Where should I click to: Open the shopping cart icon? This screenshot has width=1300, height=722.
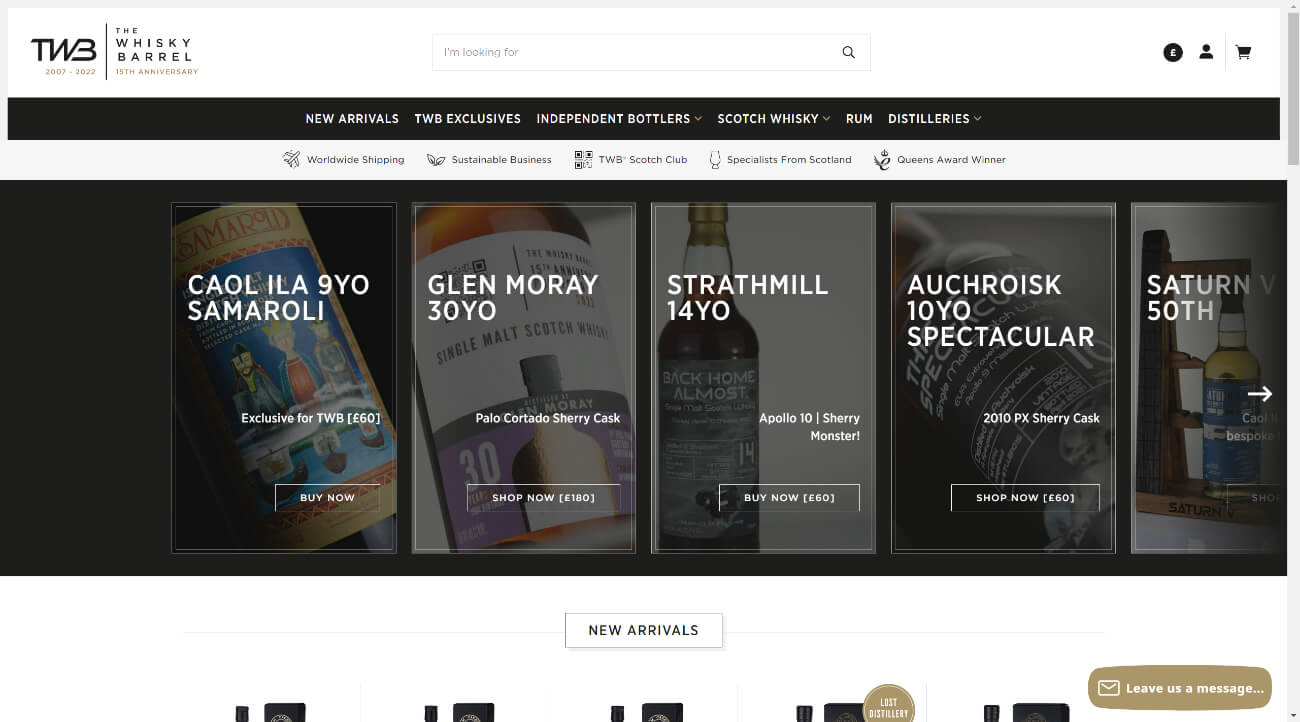[x=1243, y=52]
